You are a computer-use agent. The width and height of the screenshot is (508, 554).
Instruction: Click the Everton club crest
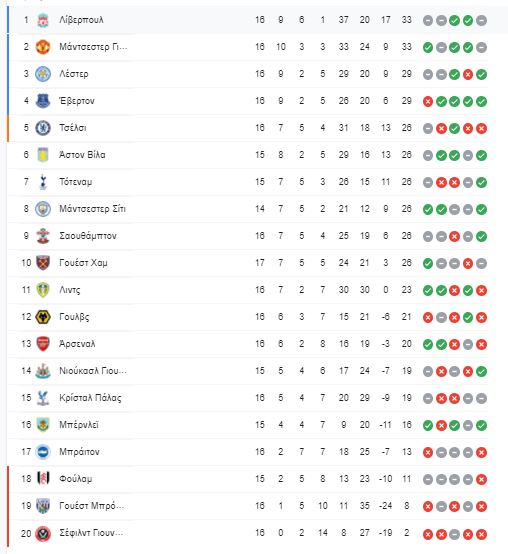pyautogui.click(x=43, y=101)
